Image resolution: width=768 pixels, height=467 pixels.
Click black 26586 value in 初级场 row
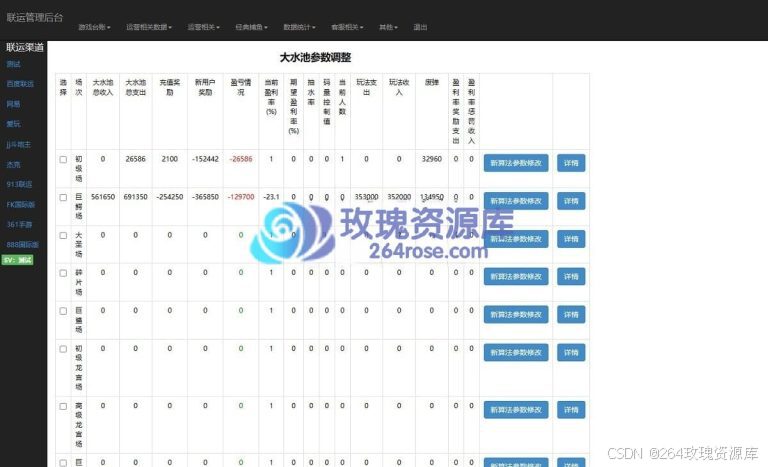(136, 159)
